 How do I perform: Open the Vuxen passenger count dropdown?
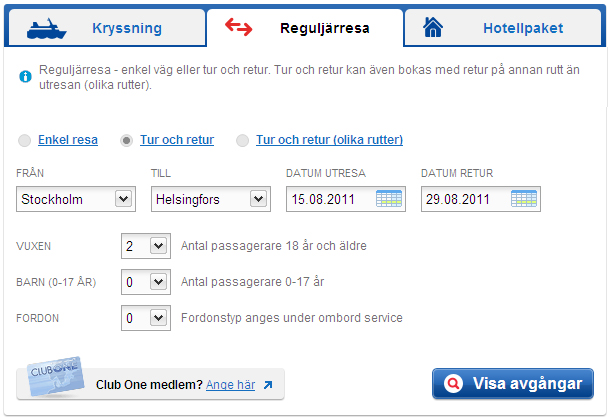(145, 245)
